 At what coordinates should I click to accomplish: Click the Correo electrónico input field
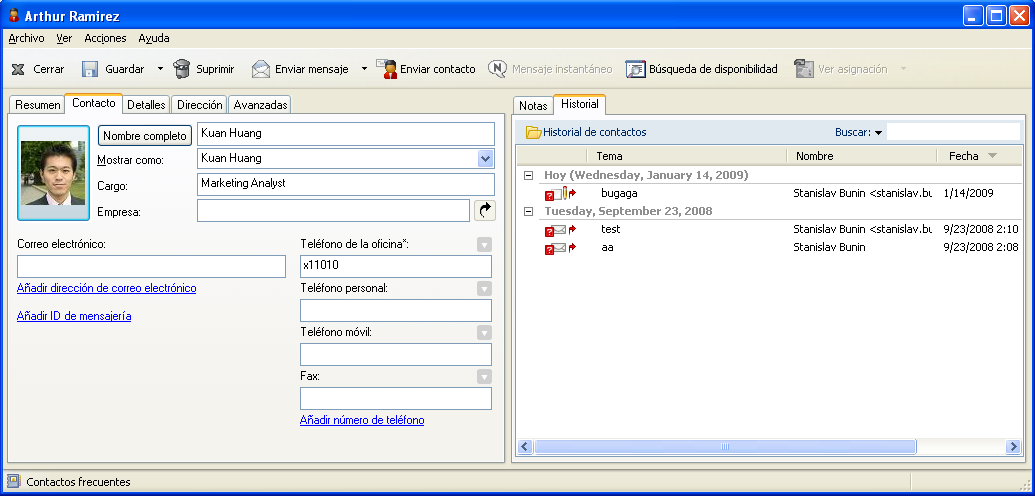[x=151, y=267]
